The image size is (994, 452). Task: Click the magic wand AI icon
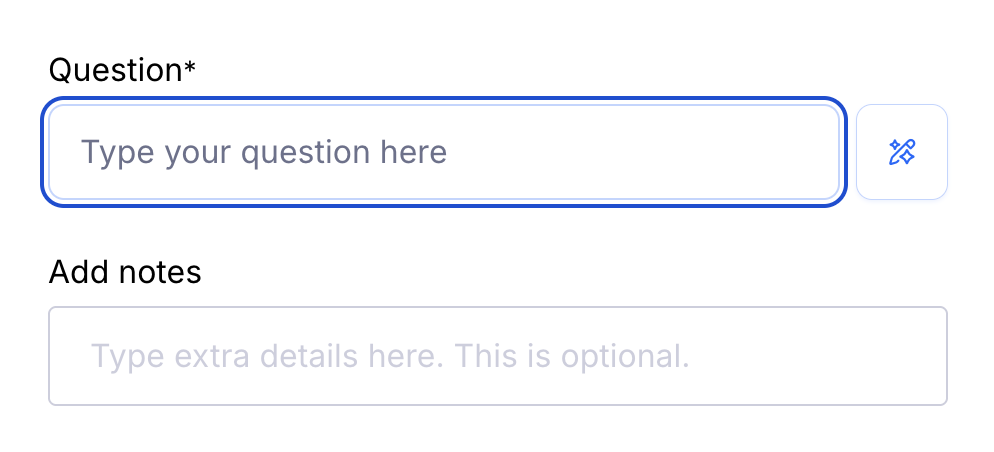point(902,152)
